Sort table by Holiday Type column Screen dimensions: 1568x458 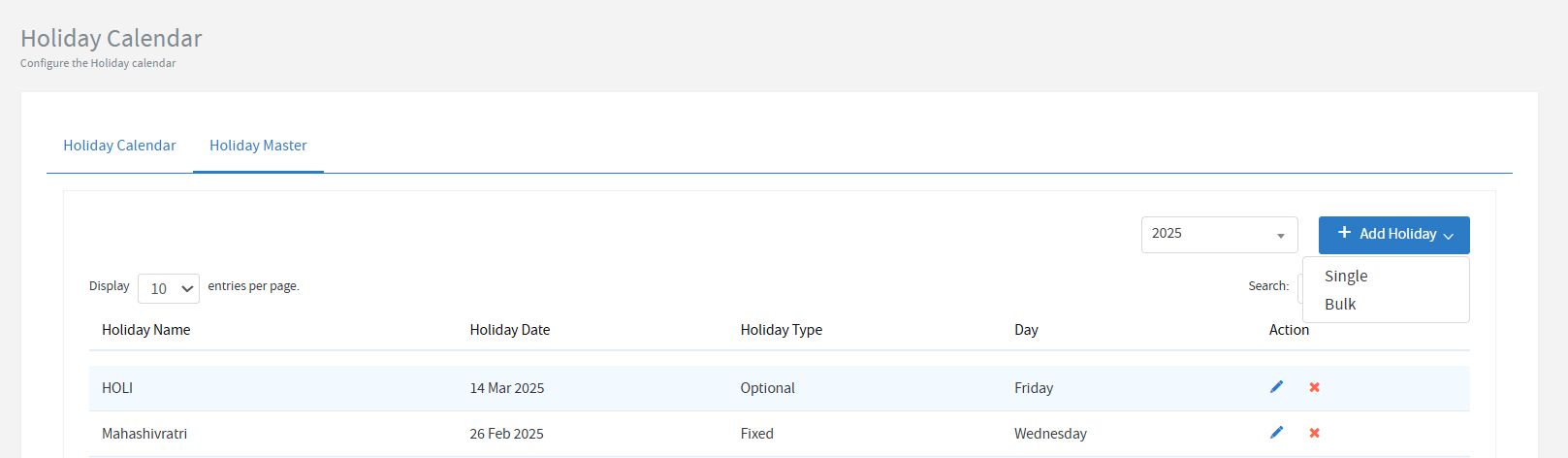click(x=781, y=330)
